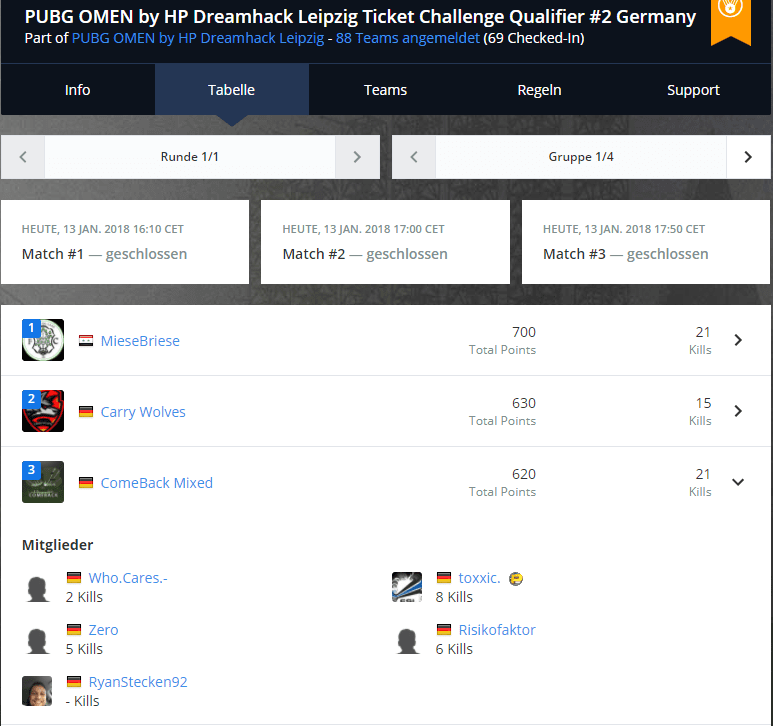Click the 'Mitglieder' heading

pos(58,545)
